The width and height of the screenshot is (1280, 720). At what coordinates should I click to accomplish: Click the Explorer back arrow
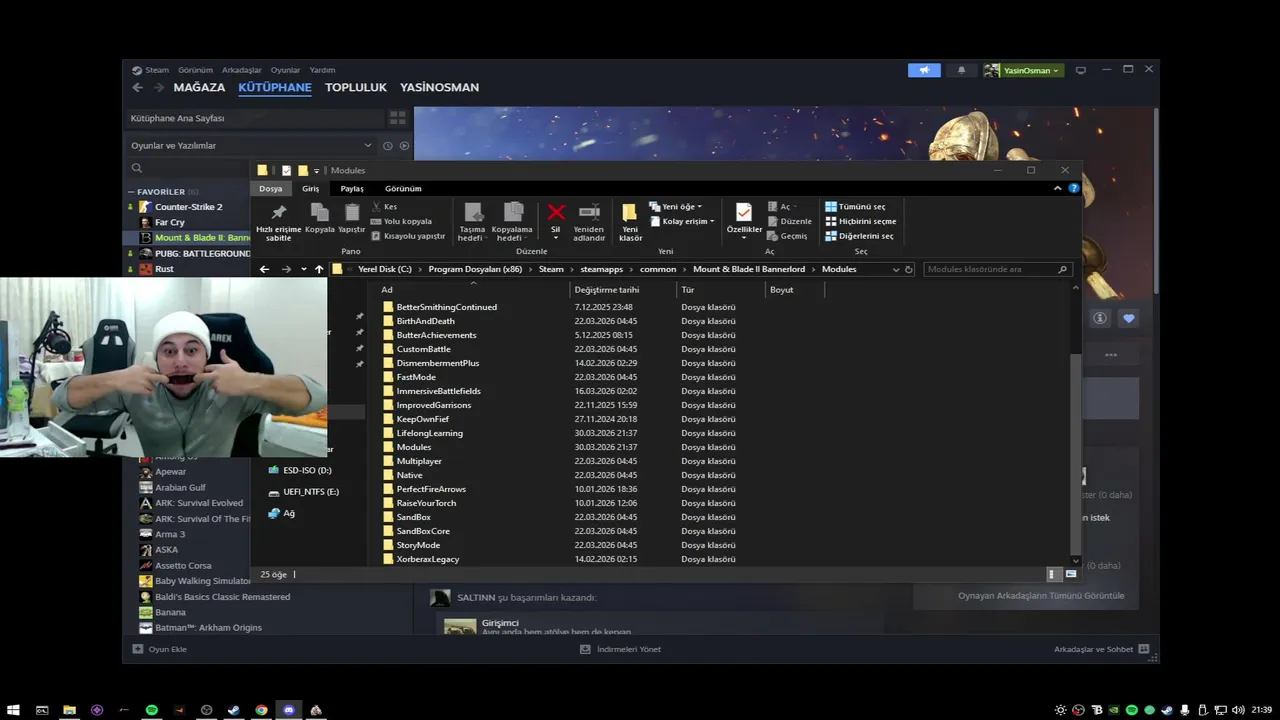tap(264, 269)
